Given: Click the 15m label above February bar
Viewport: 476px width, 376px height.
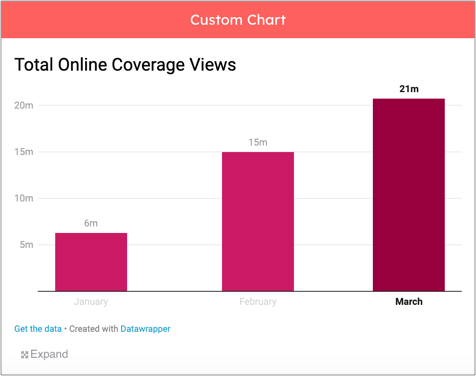Looking at the screenshot, I should pos(258,142).
